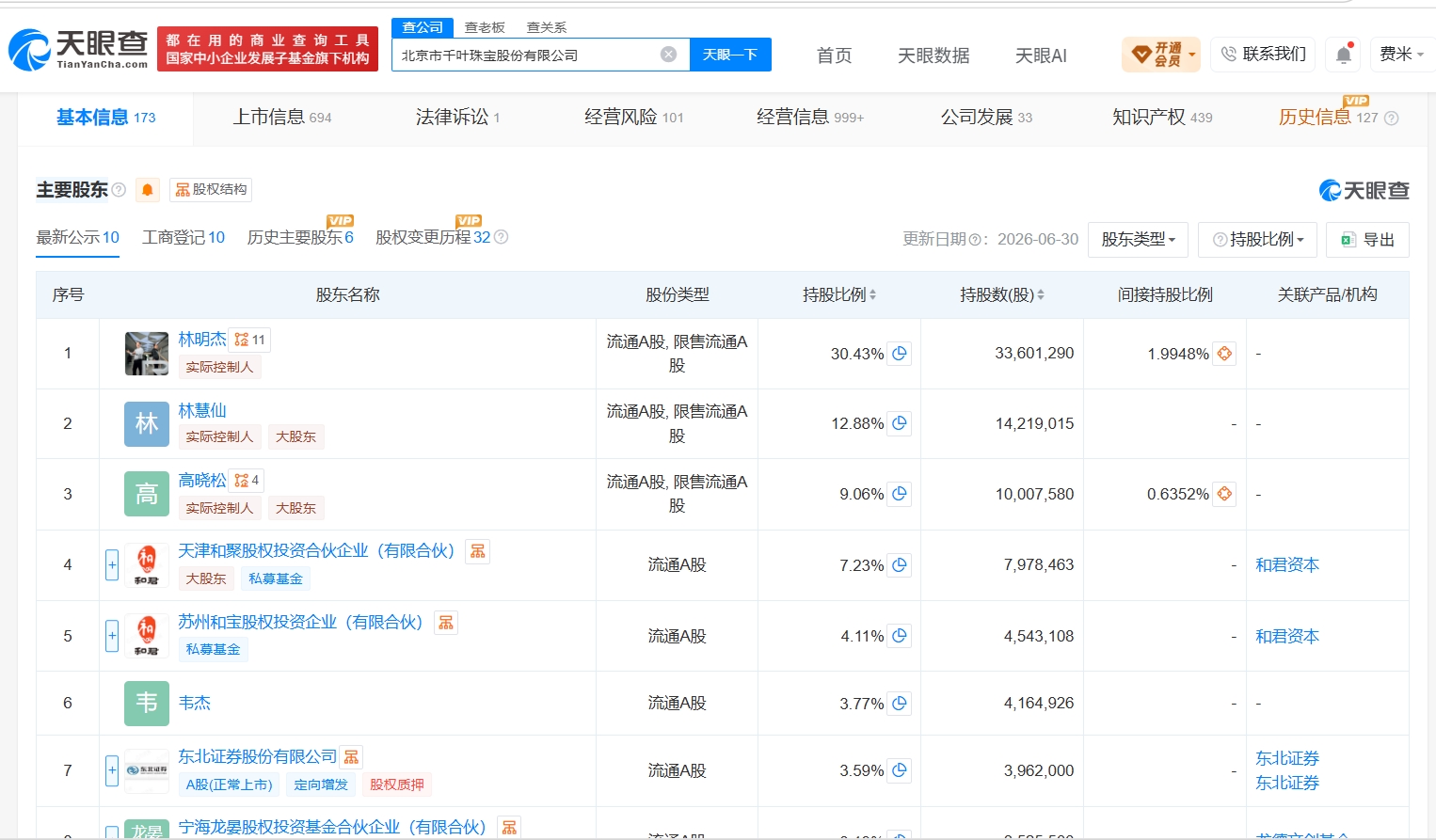This screenshot has width=1436, height=840.
Task: Expand the 天津和聚股权投资合伙企业 row
Action: click(112, 565)
